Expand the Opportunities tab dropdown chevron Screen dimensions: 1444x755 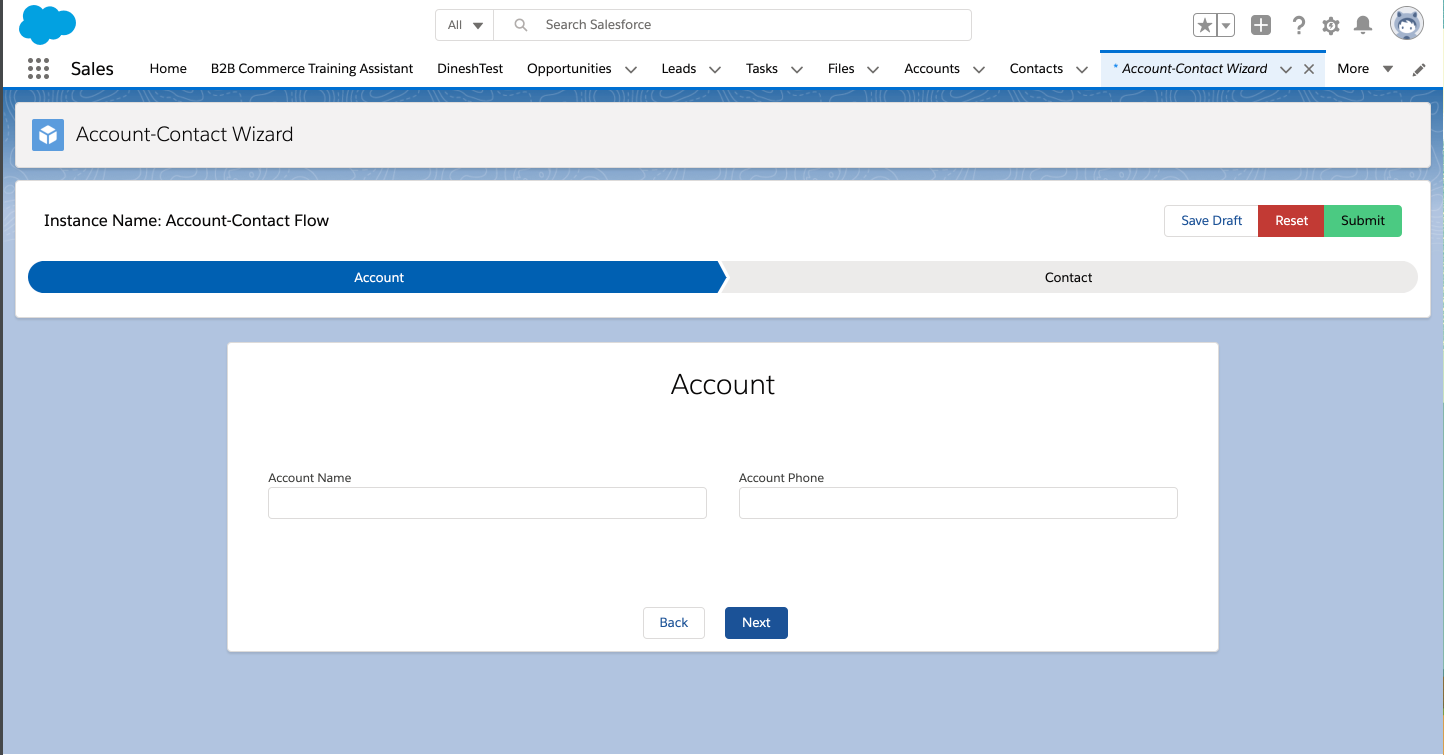tap(631, 70)
